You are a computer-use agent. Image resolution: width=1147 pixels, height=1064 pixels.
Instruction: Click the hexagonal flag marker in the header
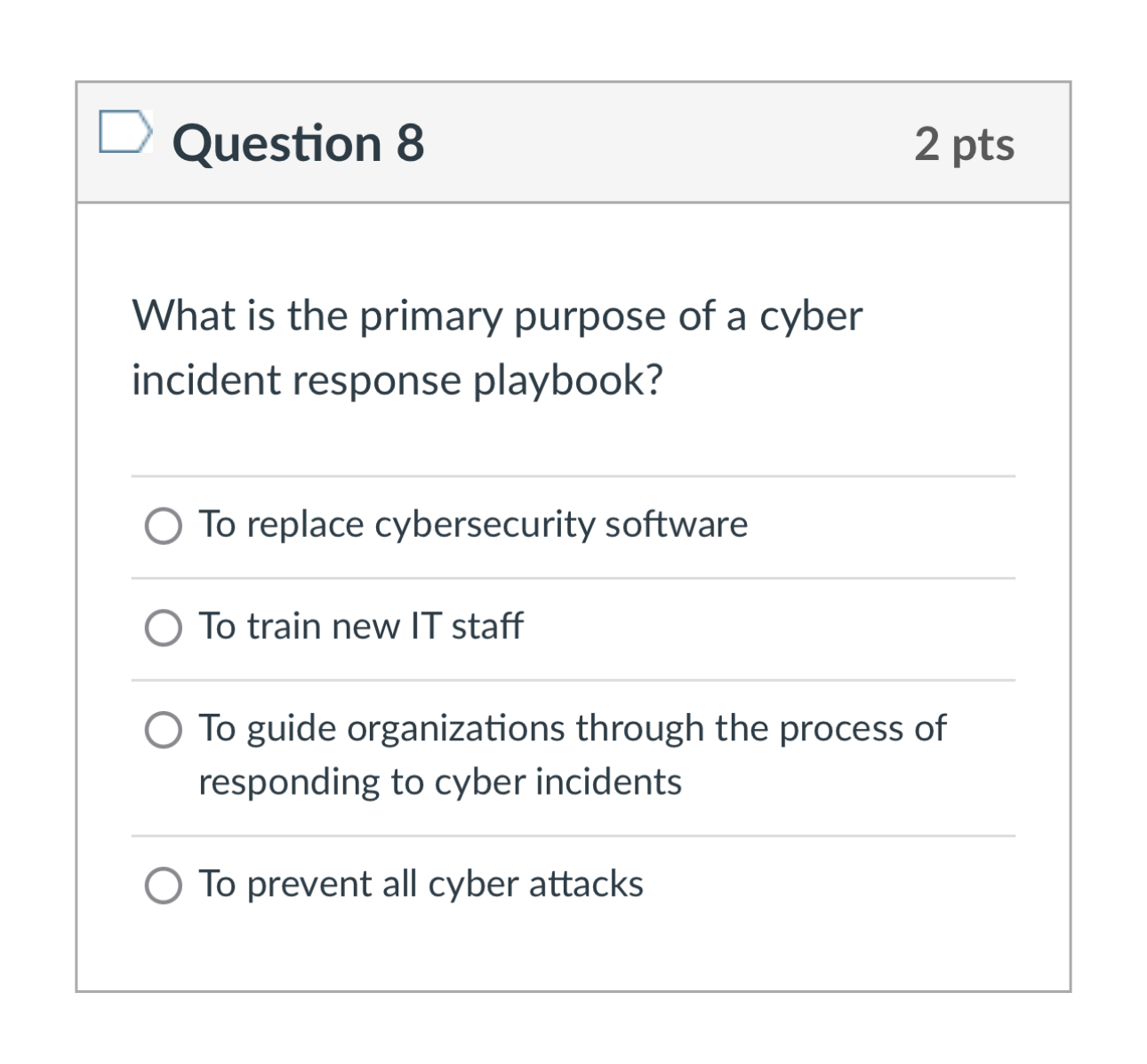(125, 133)
